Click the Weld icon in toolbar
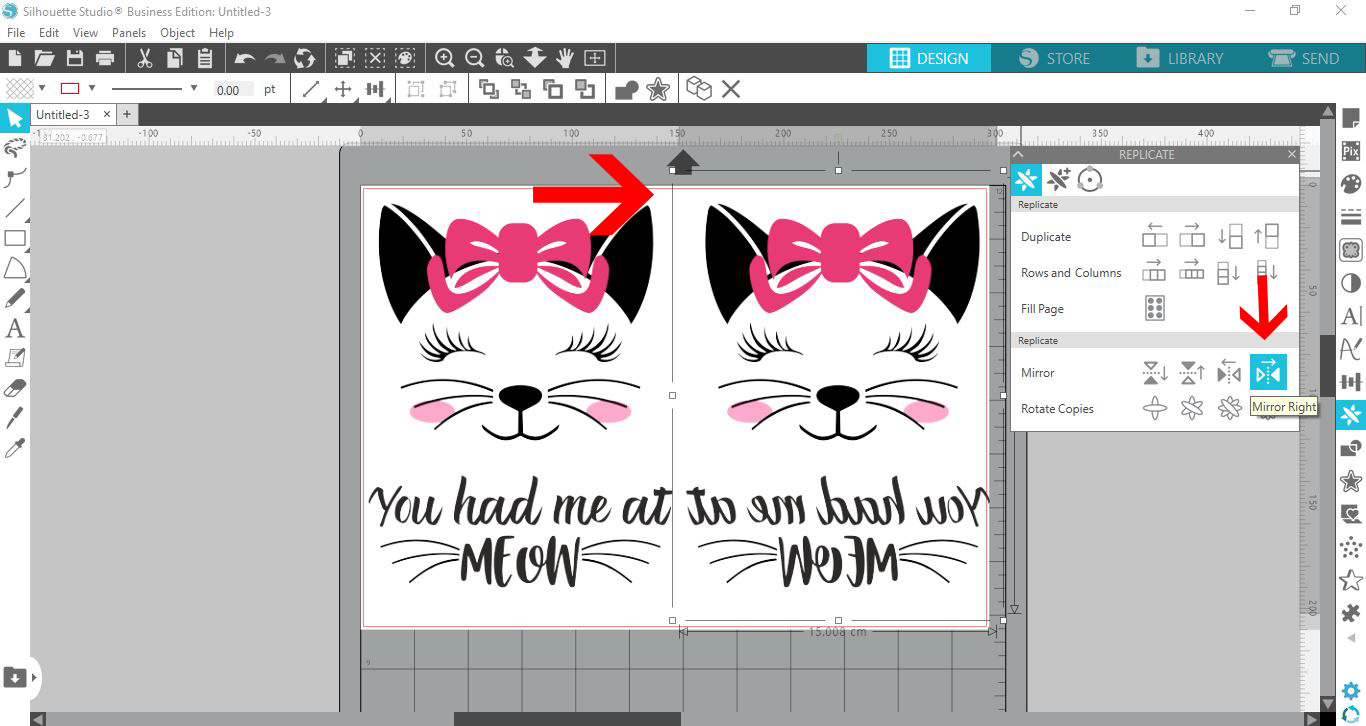The width and height of the screenshot is (1366, 726). pos(627,89)
